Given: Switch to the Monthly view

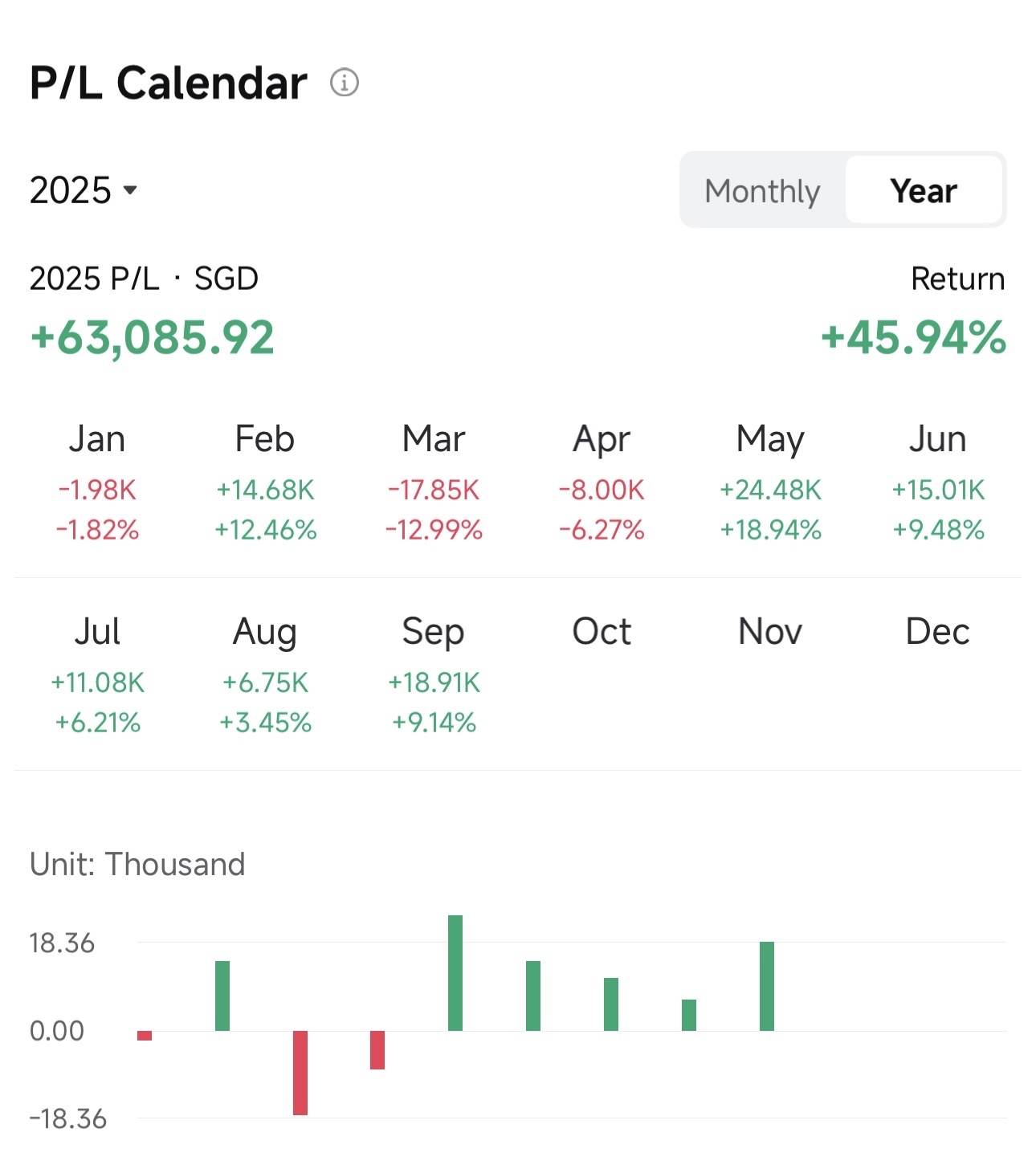Looking at the screenshot, I should [762, 190].
